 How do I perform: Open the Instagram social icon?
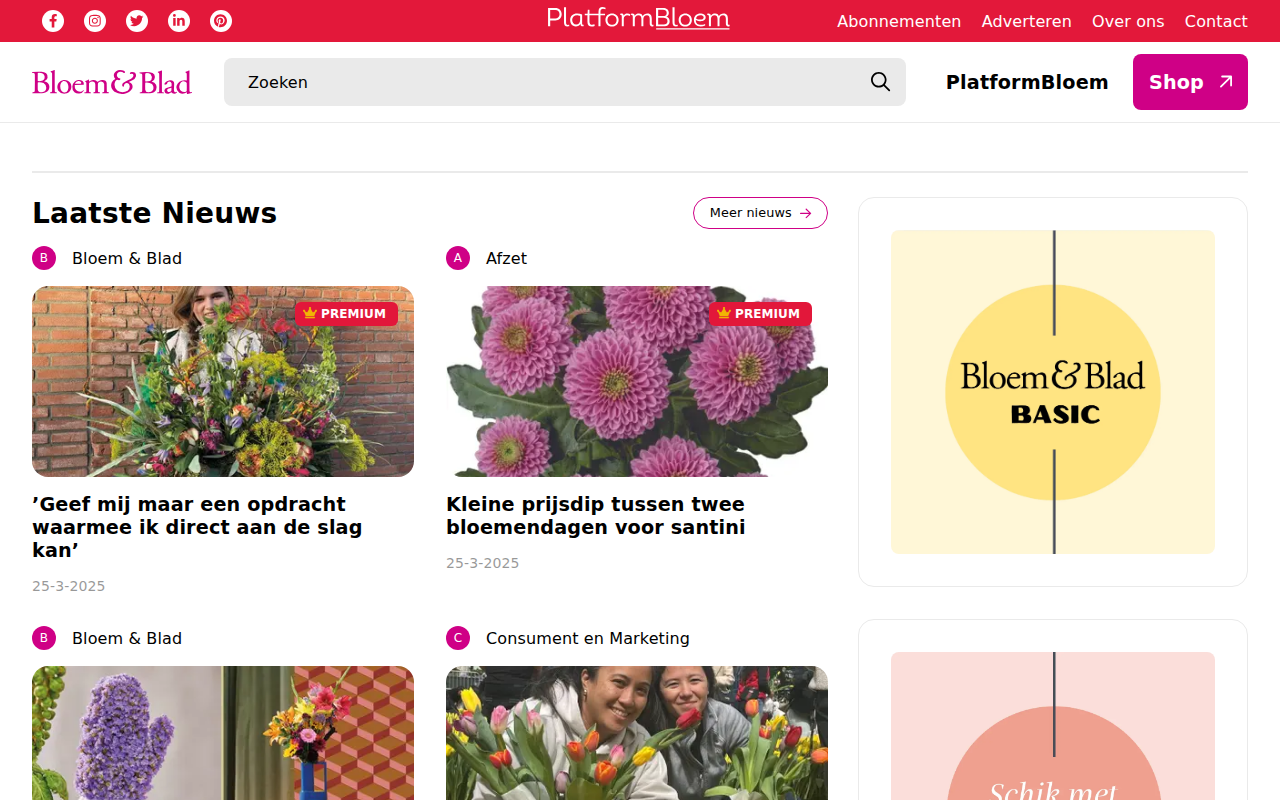pos(95,21)
